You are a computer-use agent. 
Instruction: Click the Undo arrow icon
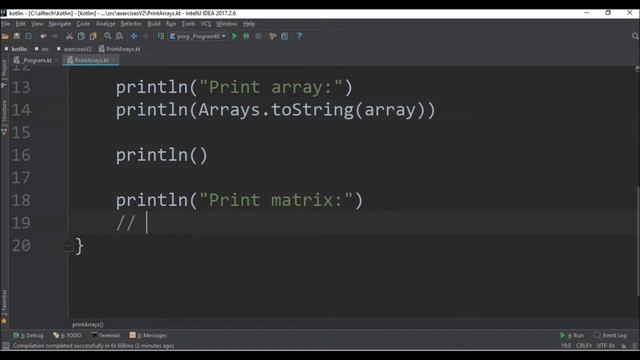[43, 36]
